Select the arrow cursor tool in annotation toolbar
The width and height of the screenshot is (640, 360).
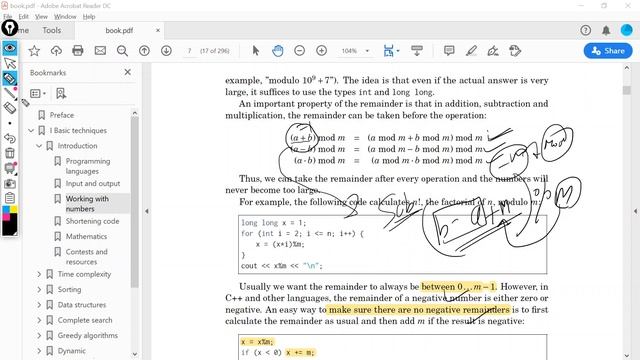[x=10, y=63]
